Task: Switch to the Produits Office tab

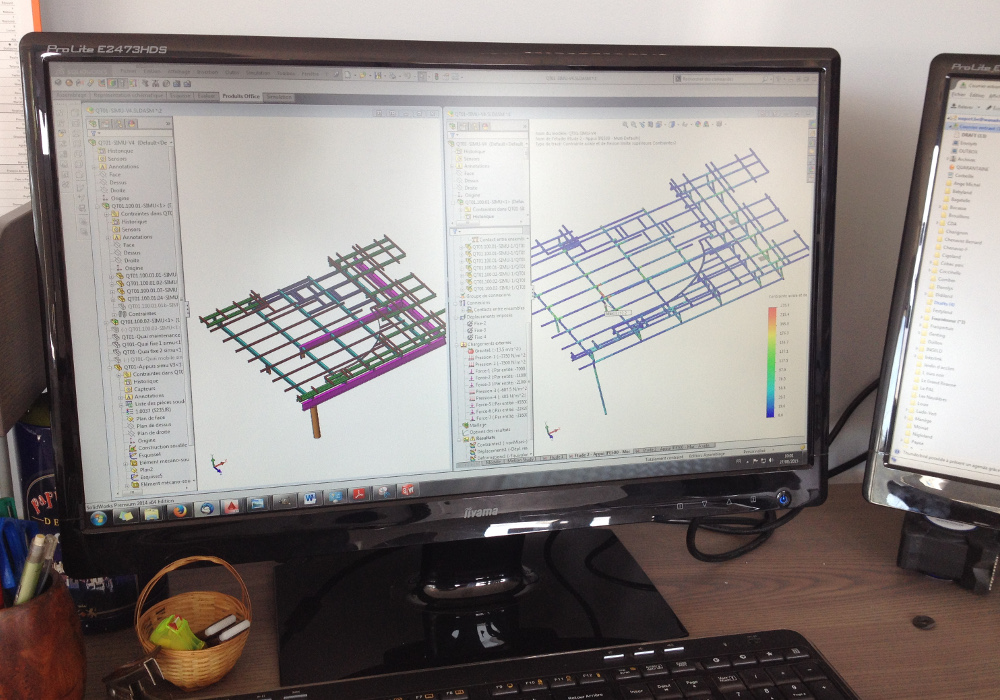Action: click(x=240, y=96)
